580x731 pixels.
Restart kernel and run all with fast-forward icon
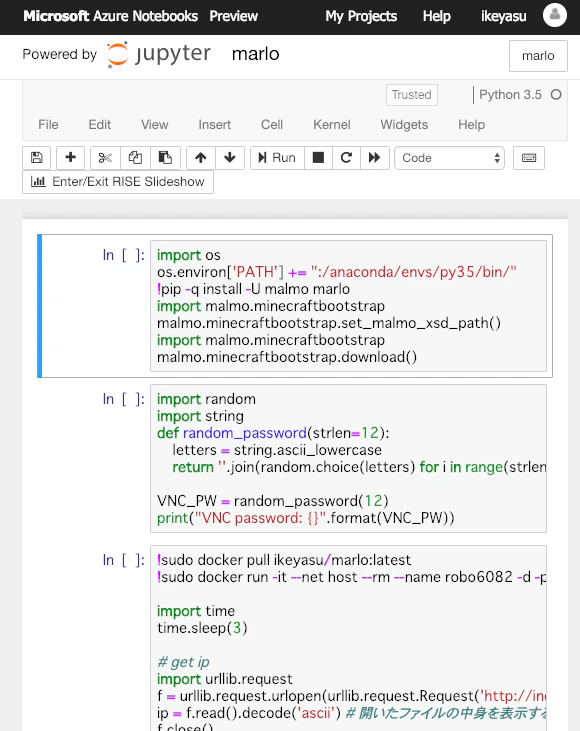(374, 158)
